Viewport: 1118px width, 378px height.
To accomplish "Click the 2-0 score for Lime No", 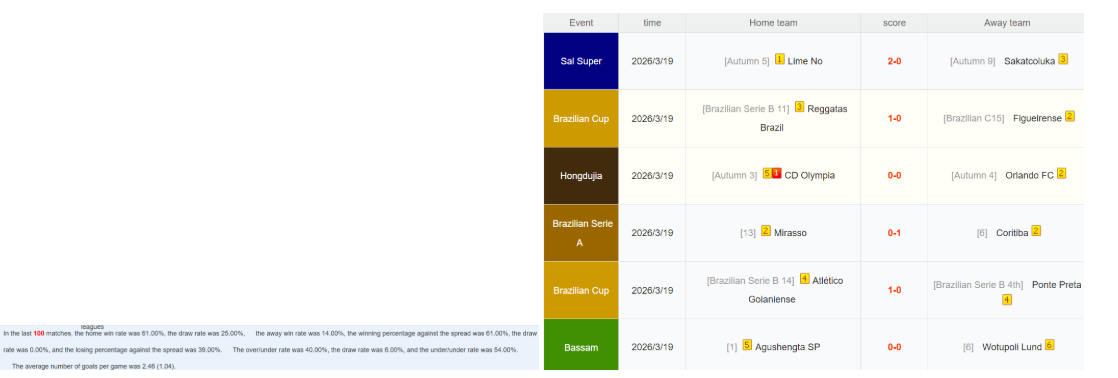I will 894,61.
